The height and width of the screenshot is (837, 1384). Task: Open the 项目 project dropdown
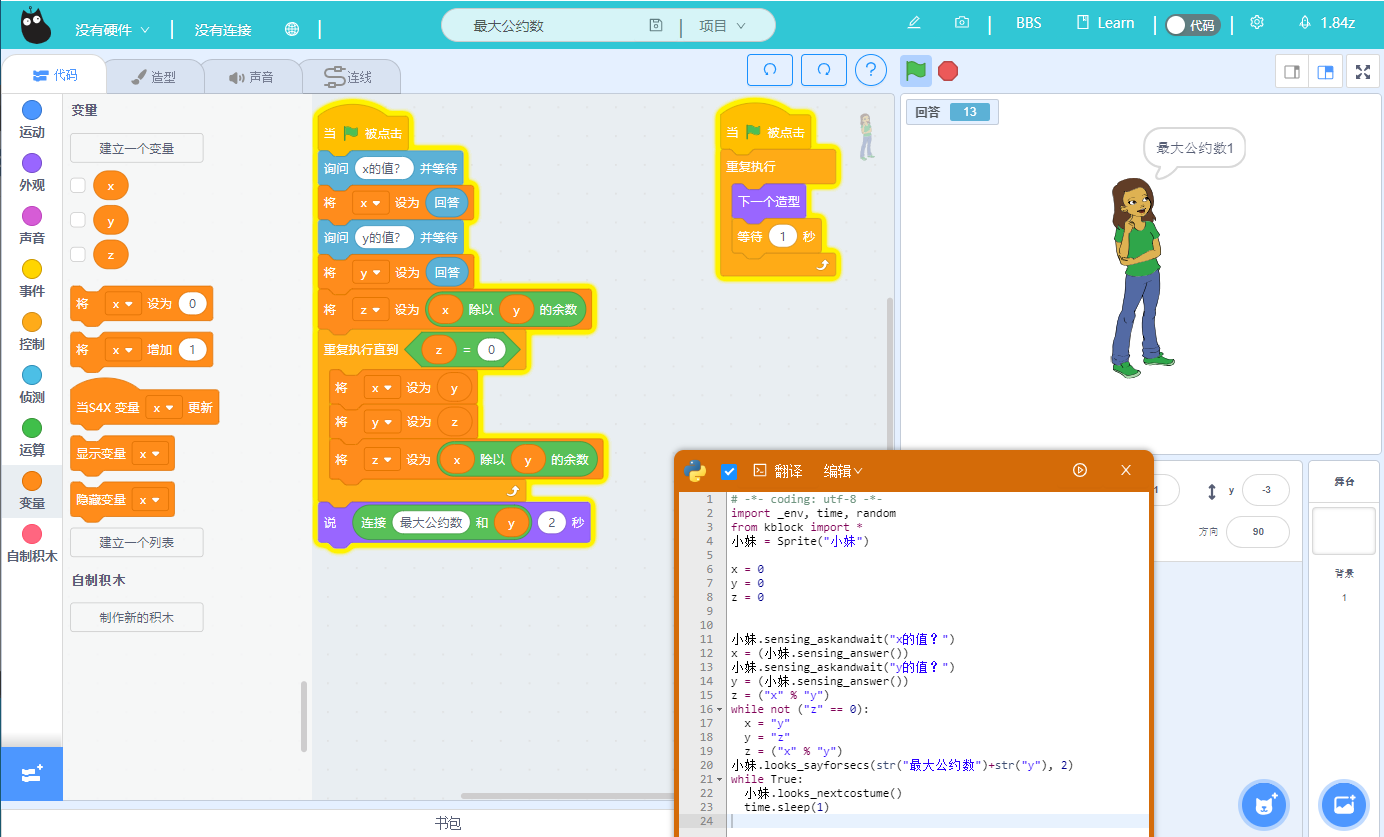point(722,26)
